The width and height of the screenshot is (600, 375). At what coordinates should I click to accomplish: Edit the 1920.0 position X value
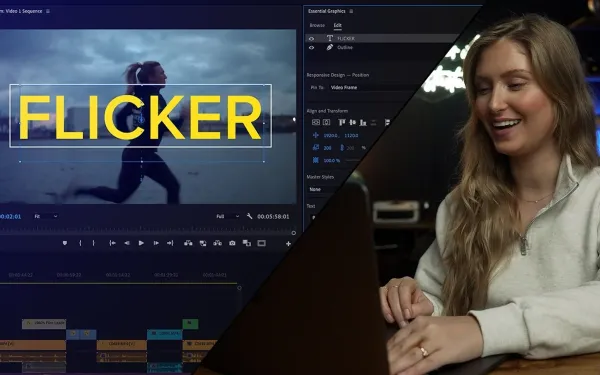tap(331, 135)
